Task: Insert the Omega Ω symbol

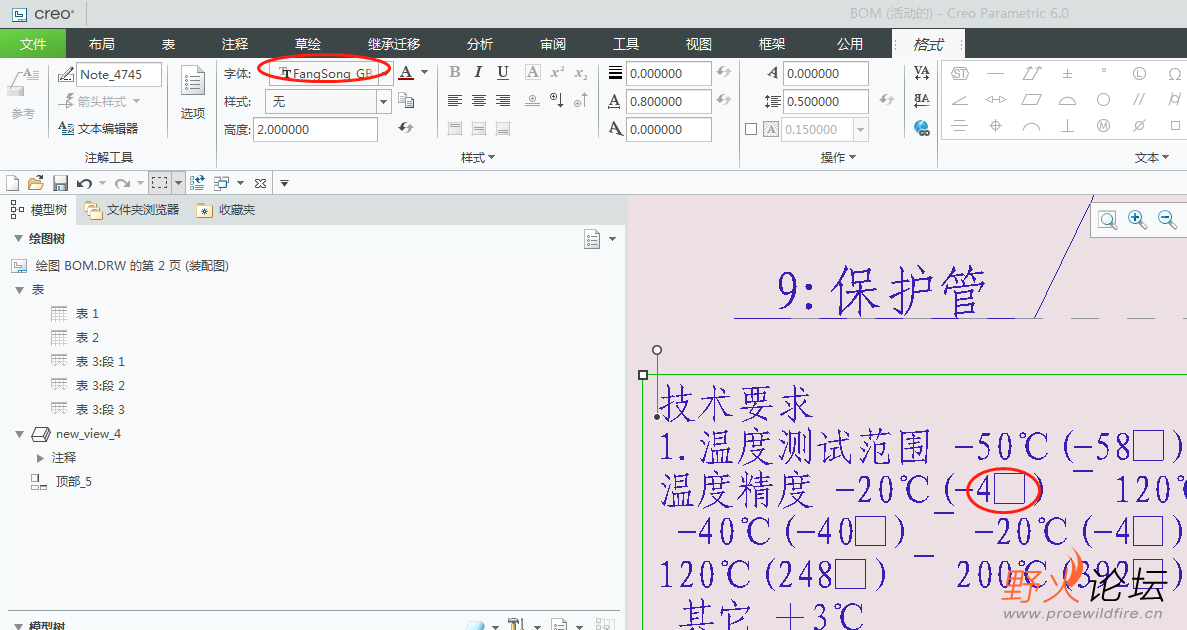Action: click(x=1174, y=74)
